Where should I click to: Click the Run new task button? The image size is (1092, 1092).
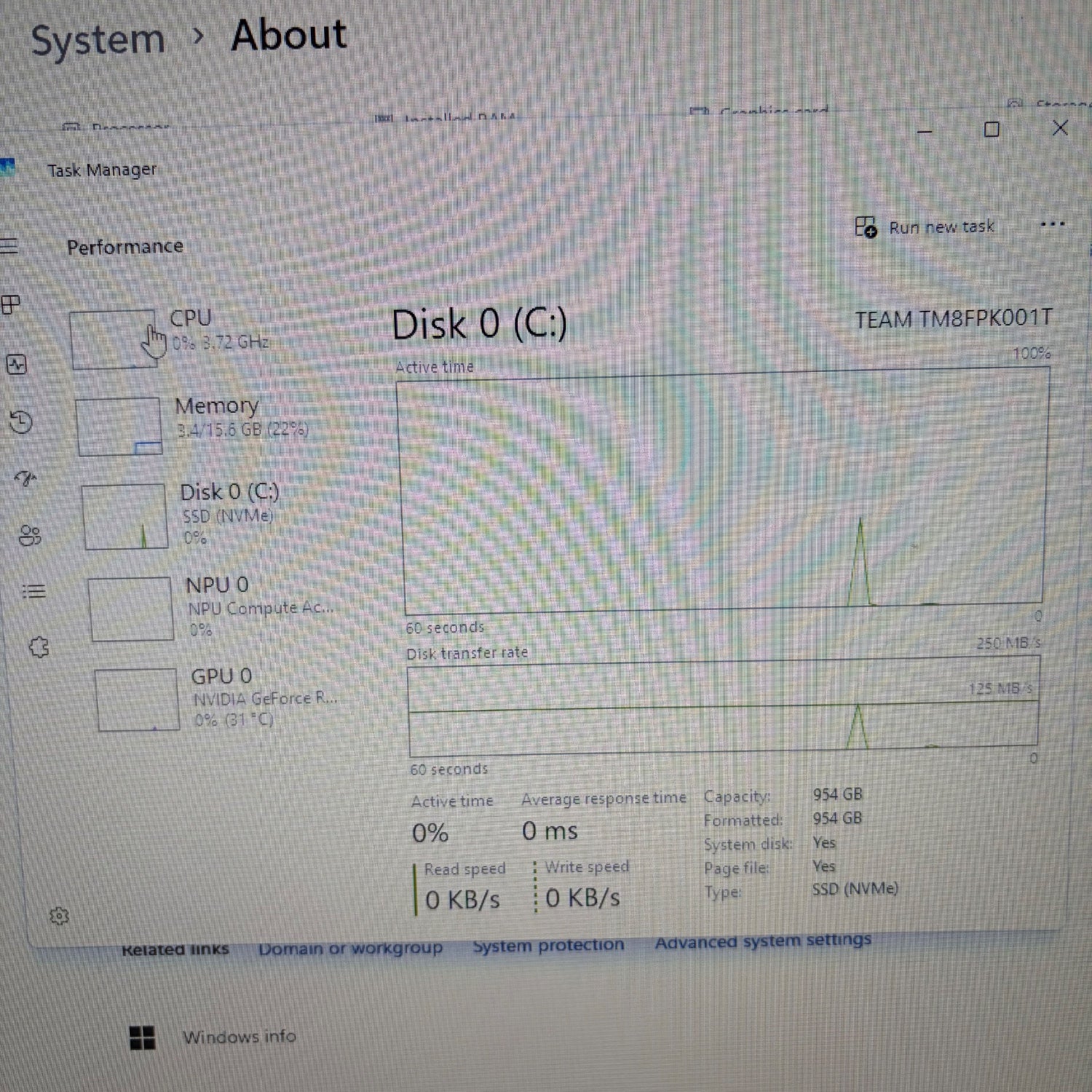point(925,227)
